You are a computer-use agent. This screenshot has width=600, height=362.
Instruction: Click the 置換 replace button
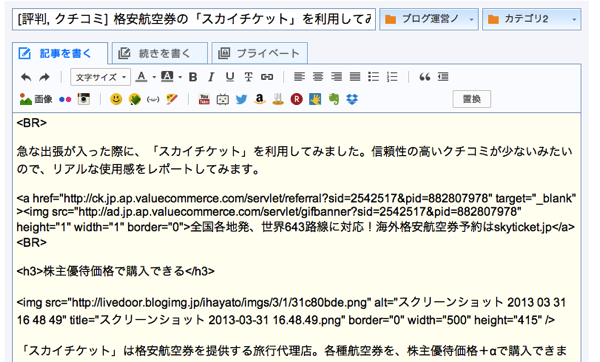tap(471, 99)
